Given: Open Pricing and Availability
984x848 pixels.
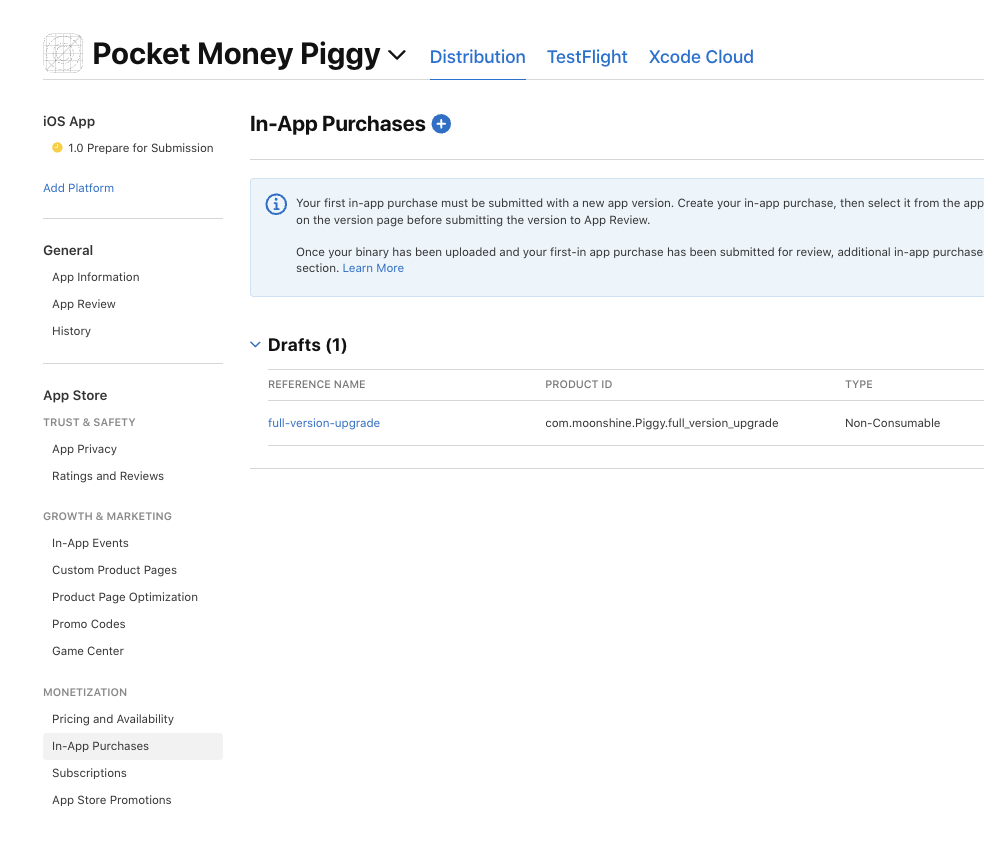Looking at the screenshot, I should tap(113, 719).
